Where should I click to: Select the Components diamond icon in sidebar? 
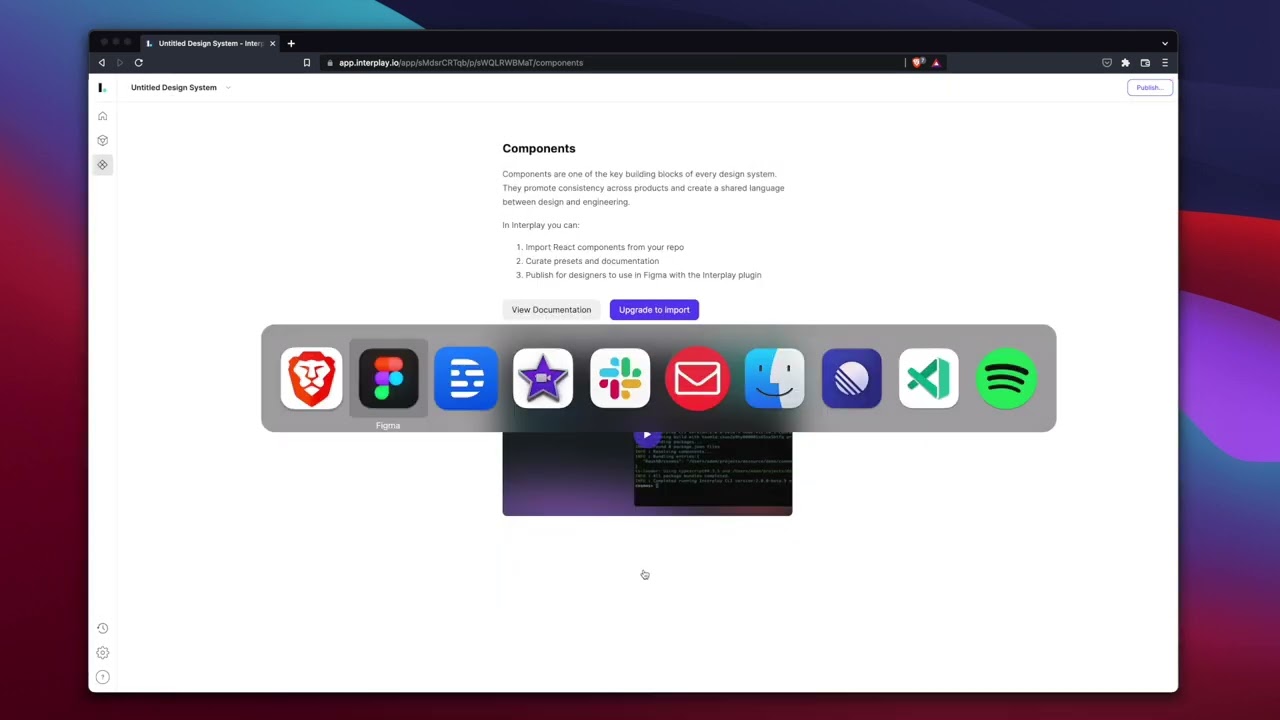[x=102, y=165]
